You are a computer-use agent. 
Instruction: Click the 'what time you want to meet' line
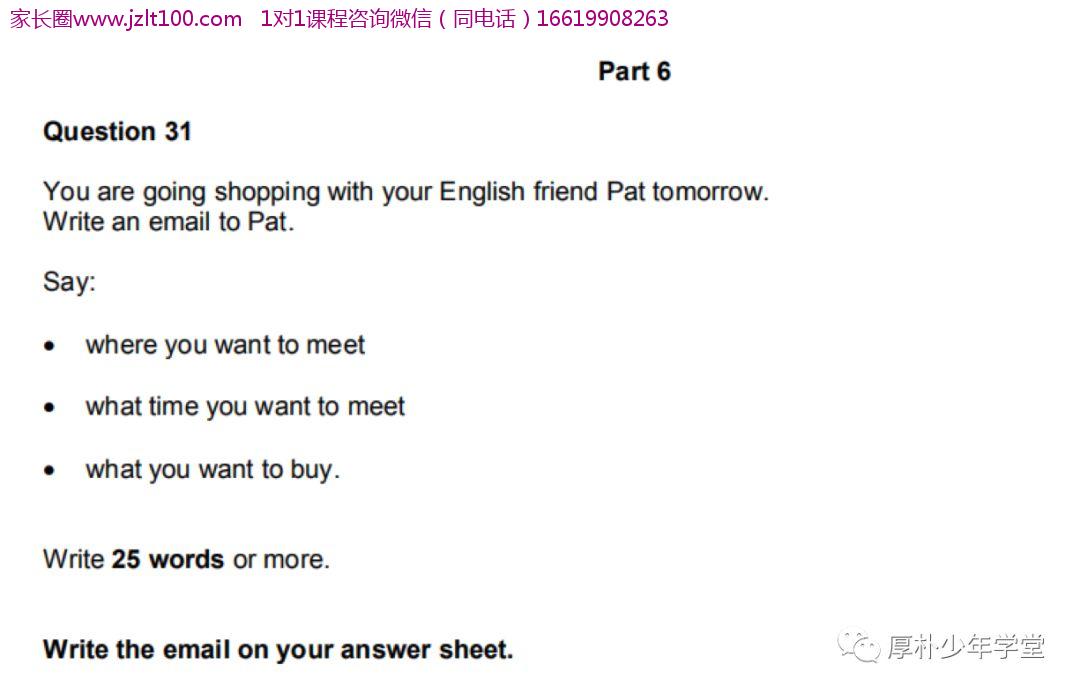(245, 406)
